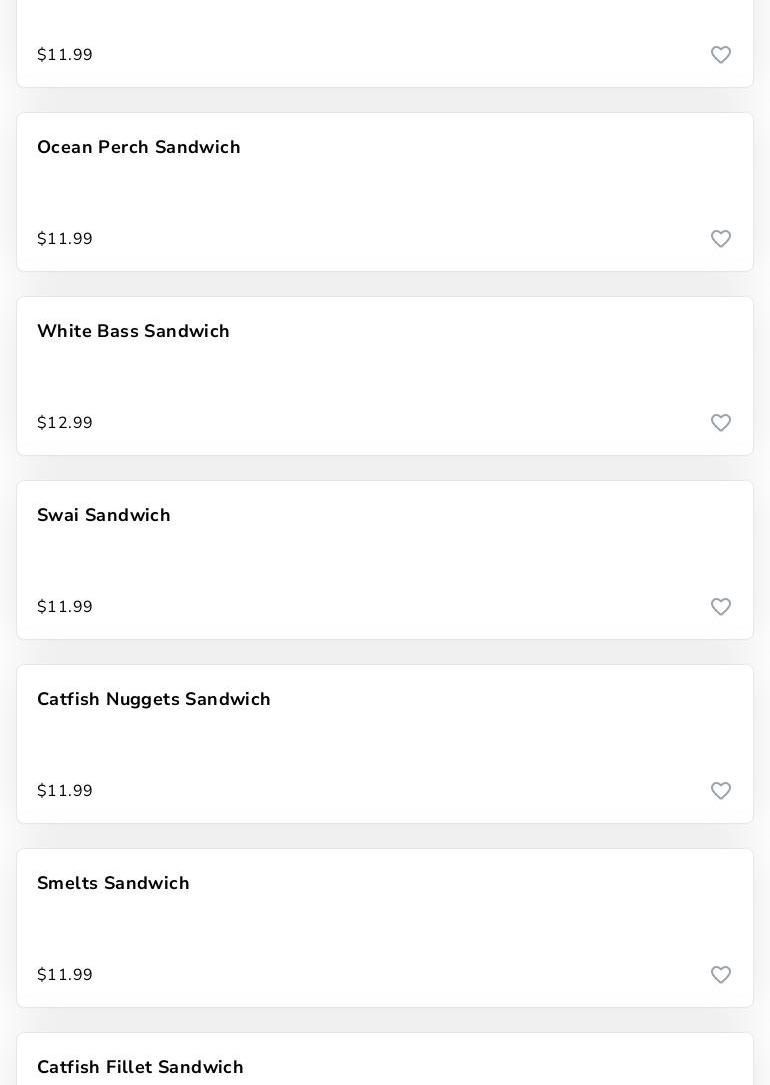770x1085 pixels.
Task: Open the Swai Sandwich item name
Action: pos(104,516)
